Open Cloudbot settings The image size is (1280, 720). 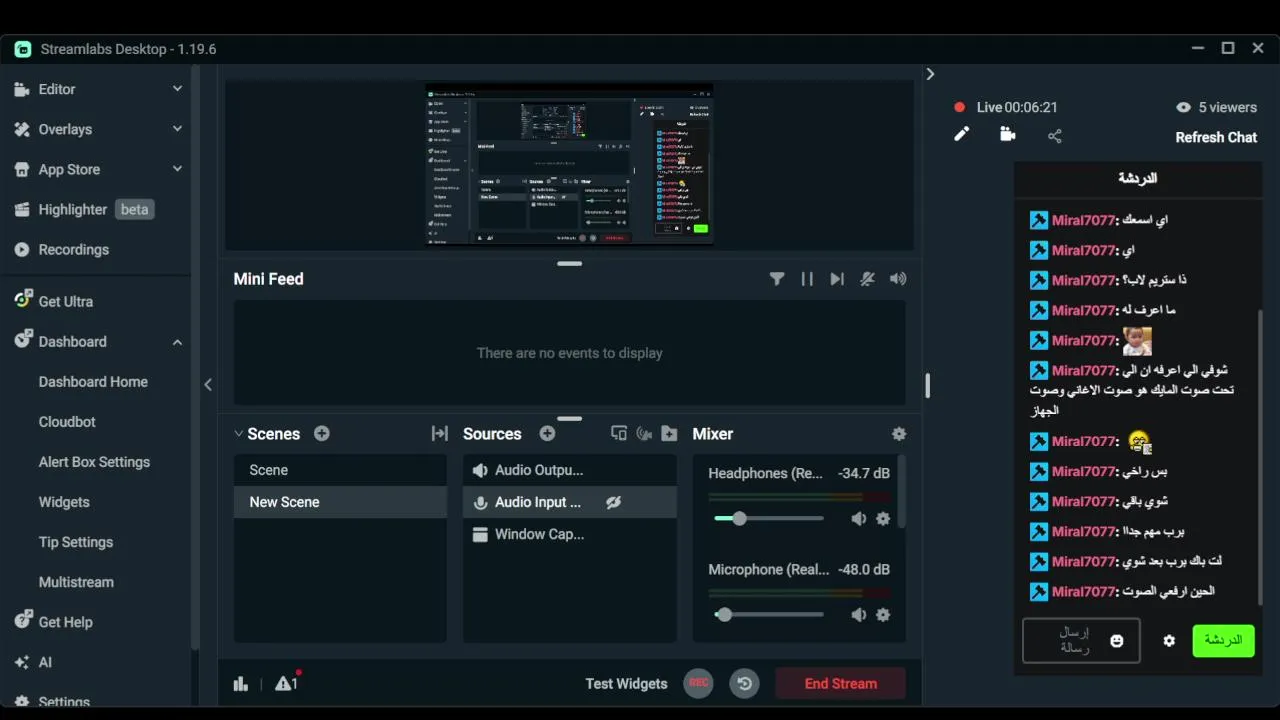click(67, 421)
